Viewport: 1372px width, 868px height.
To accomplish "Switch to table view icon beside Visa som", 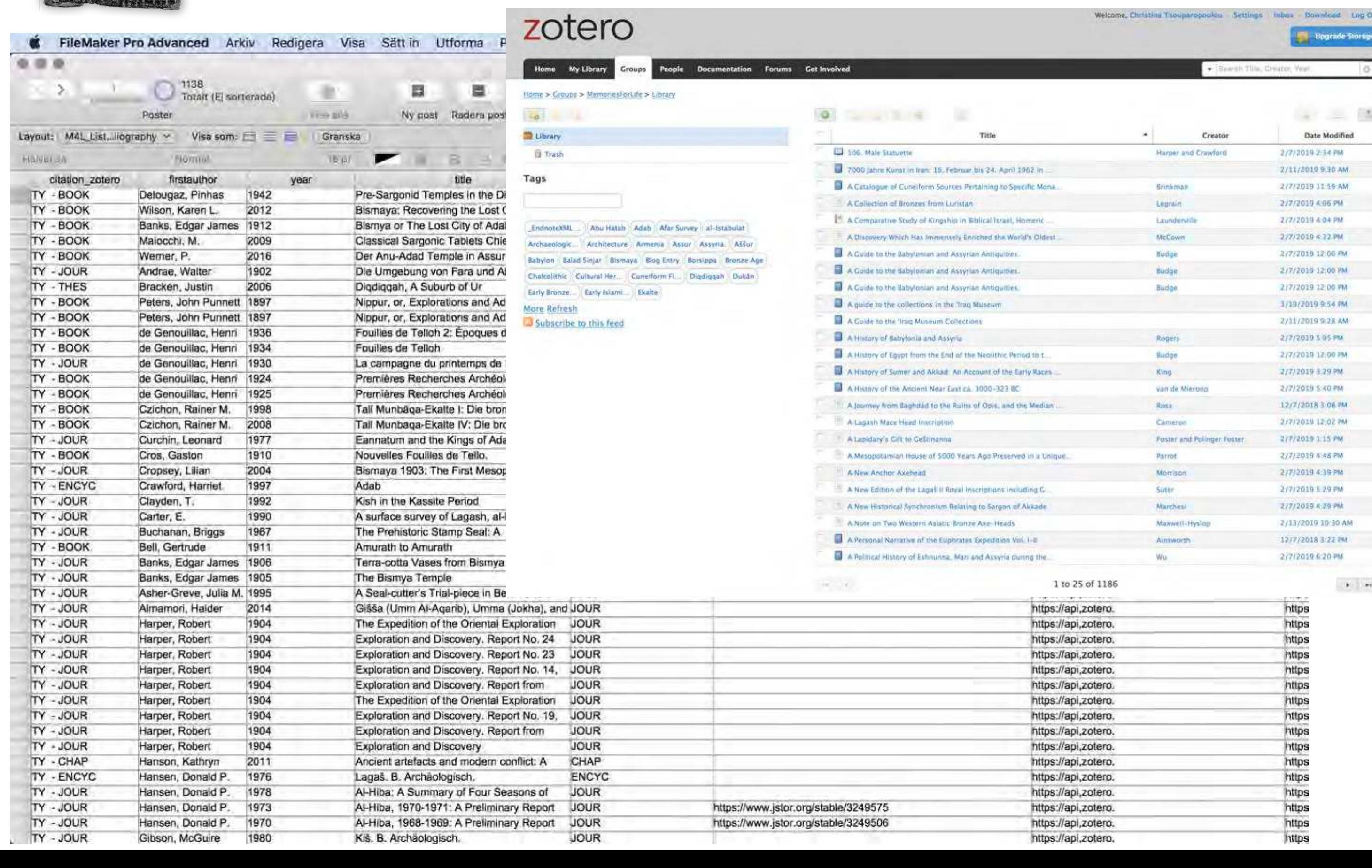I will point(291,137).
